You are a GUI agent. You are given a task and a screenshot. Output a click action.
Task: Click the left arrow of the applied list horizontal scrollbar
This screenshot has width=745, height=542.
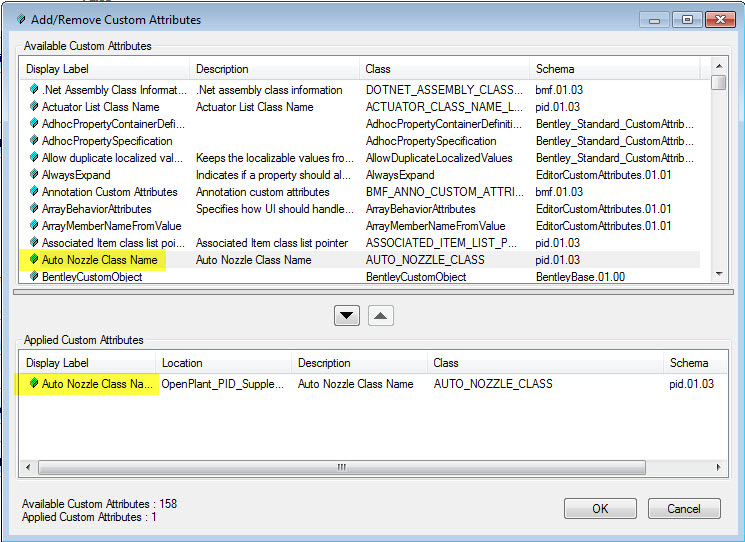(28, 467)
